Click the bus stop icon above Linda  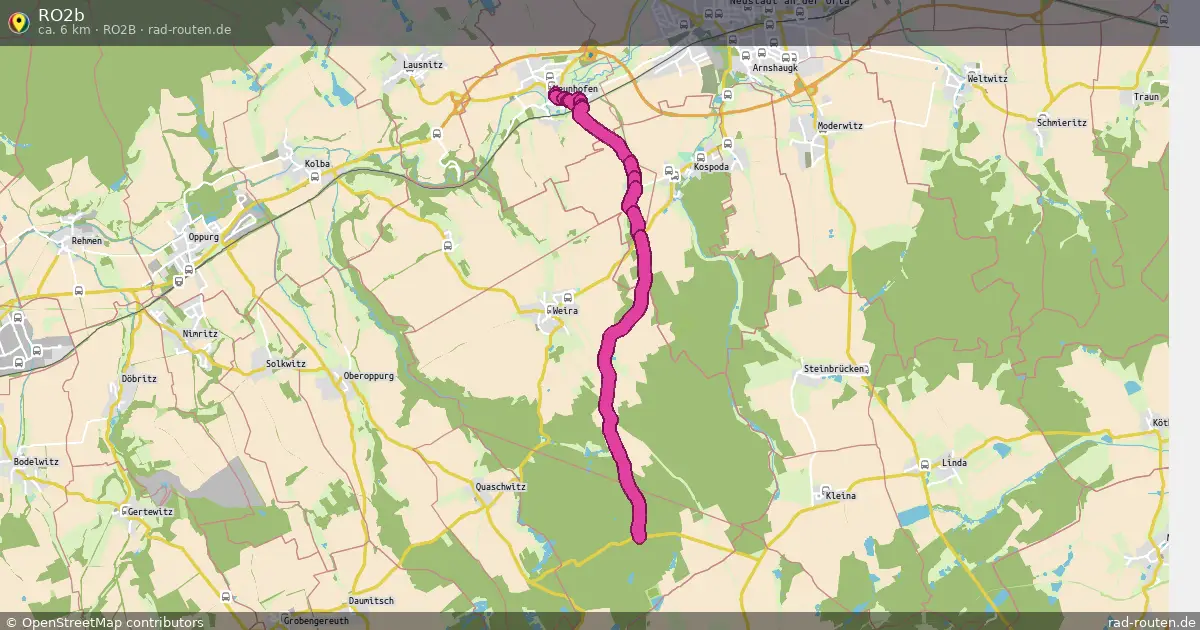(x=924, y=465)
